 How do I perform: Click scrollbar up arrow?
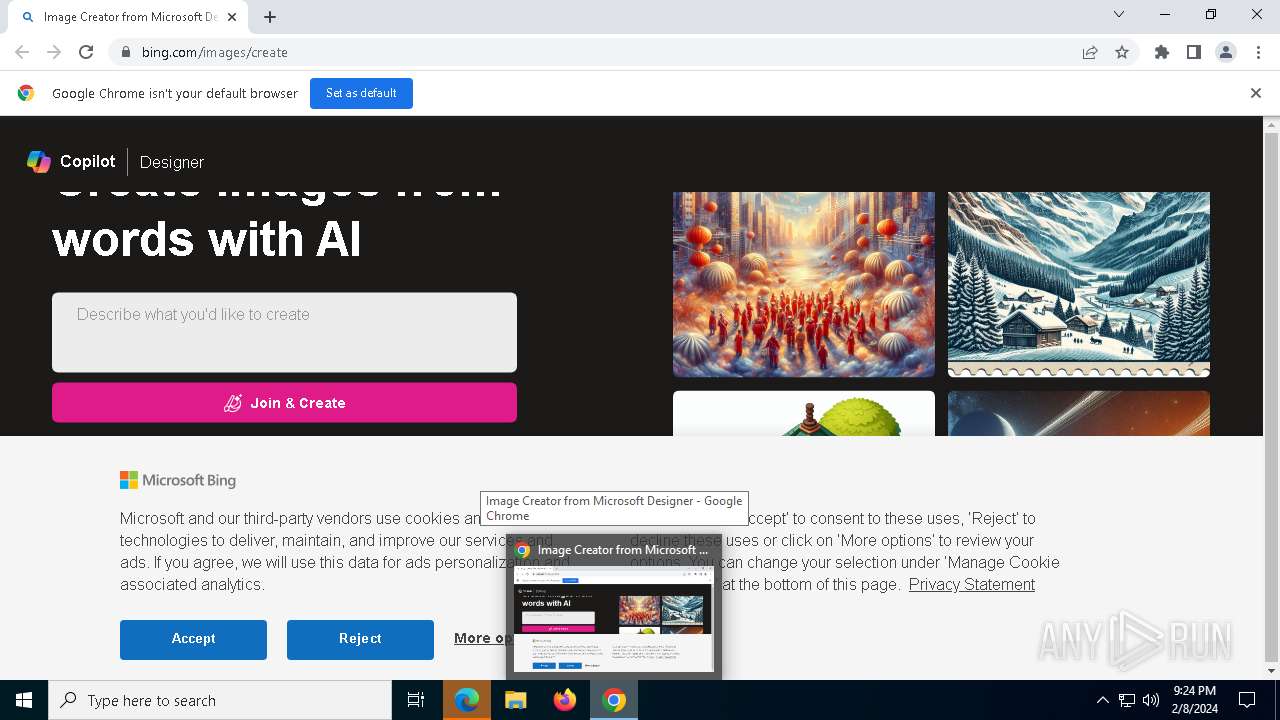(x=1271, y=124)
